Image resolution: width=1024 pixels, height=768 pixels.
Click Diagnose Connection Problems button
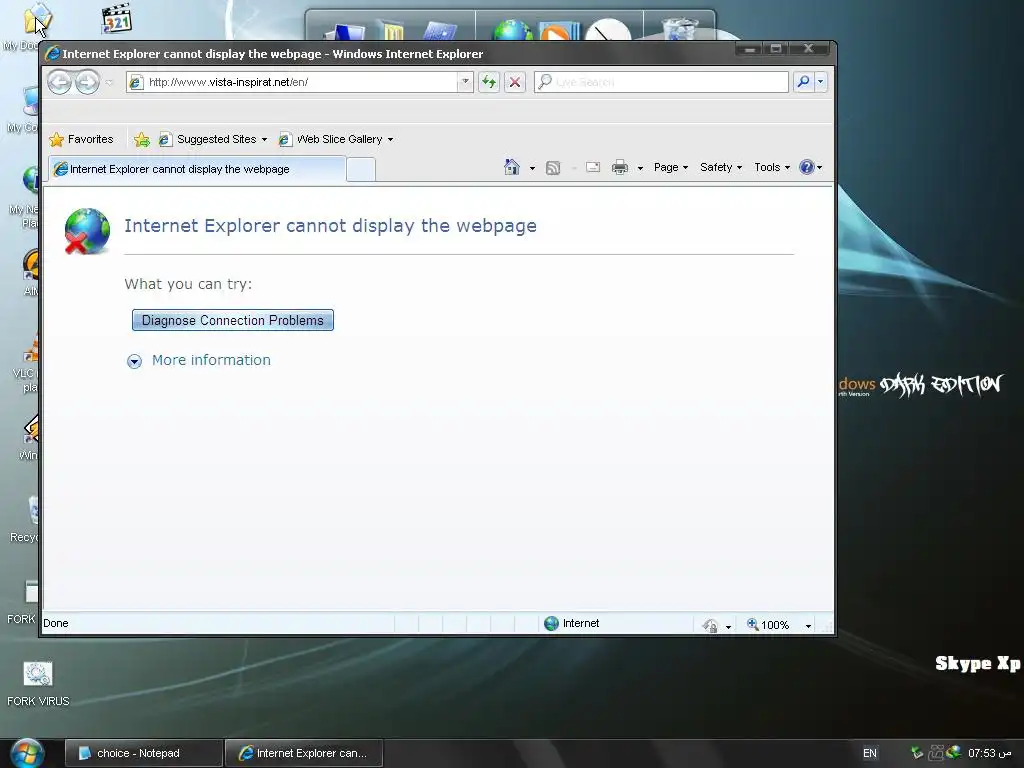click(232, 320)
